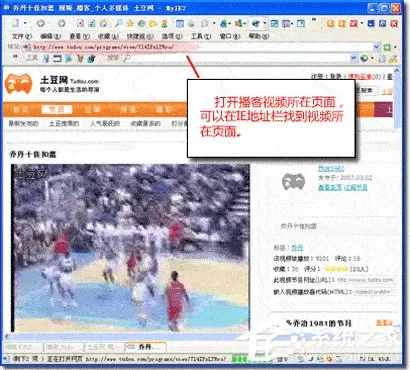The width and height of the screenshot is (410, 370).
Task: Click the green Go button beside address bar
Action: 387,47
